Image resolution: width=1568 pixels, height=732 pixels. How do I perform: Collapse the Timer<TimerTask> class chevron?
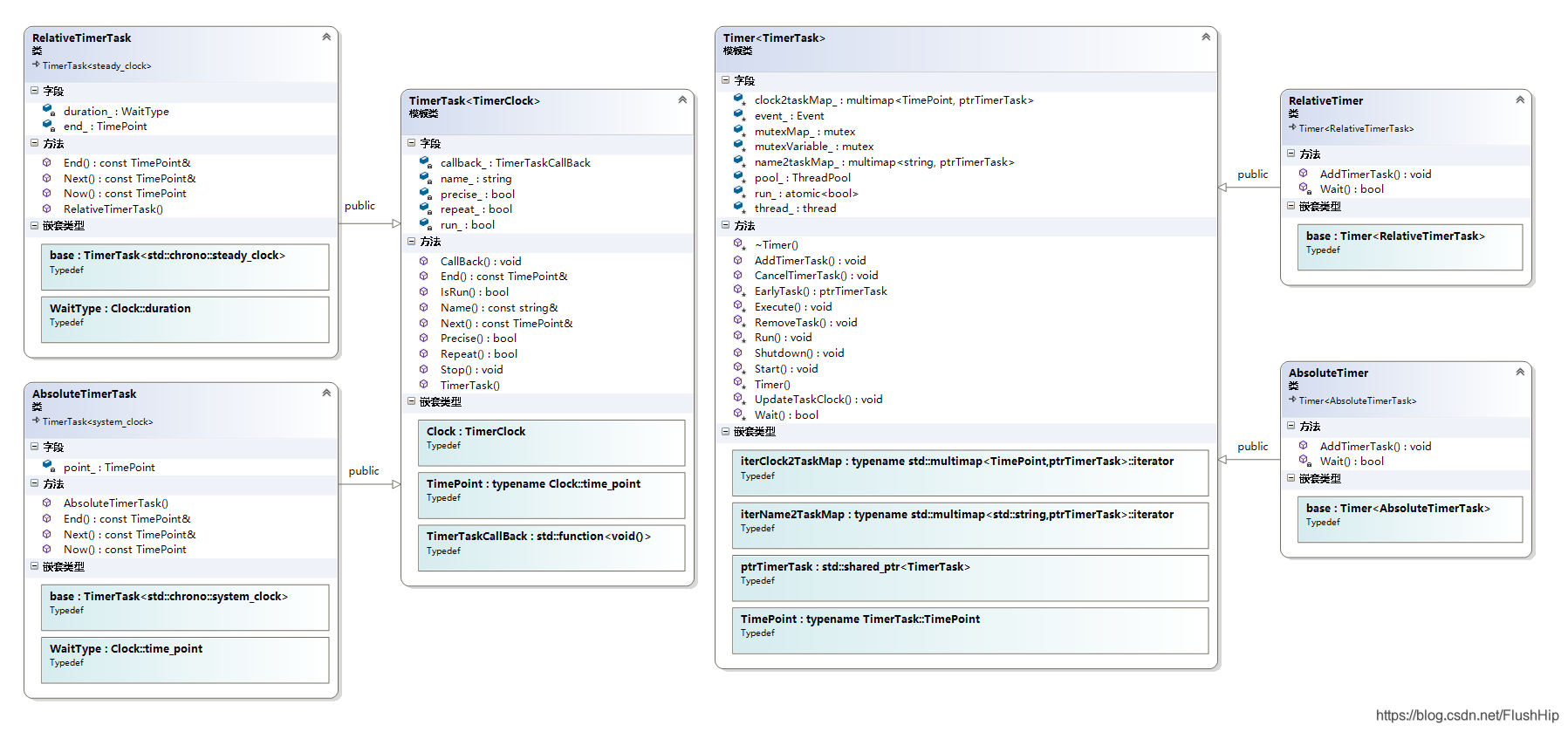click(x=1206, y=37)
